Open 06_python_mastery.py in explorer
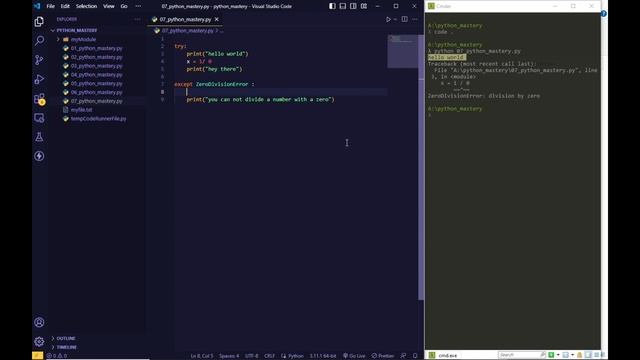 [x=96, y=92]
